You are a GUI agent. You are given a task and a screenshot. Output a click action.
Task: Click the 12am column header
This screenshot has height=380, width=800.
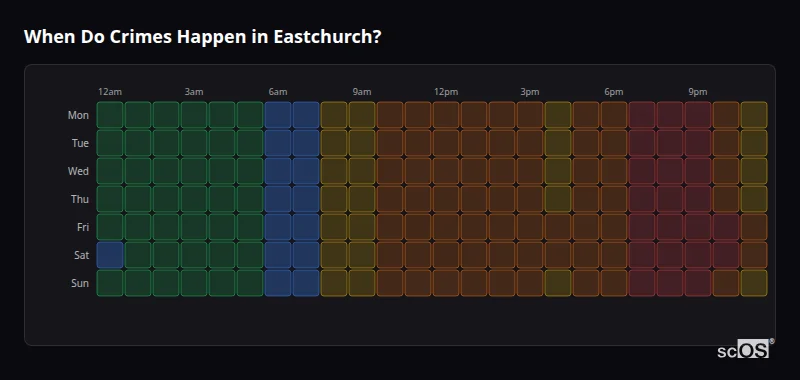pyautogui.click(x=110, y=92)
